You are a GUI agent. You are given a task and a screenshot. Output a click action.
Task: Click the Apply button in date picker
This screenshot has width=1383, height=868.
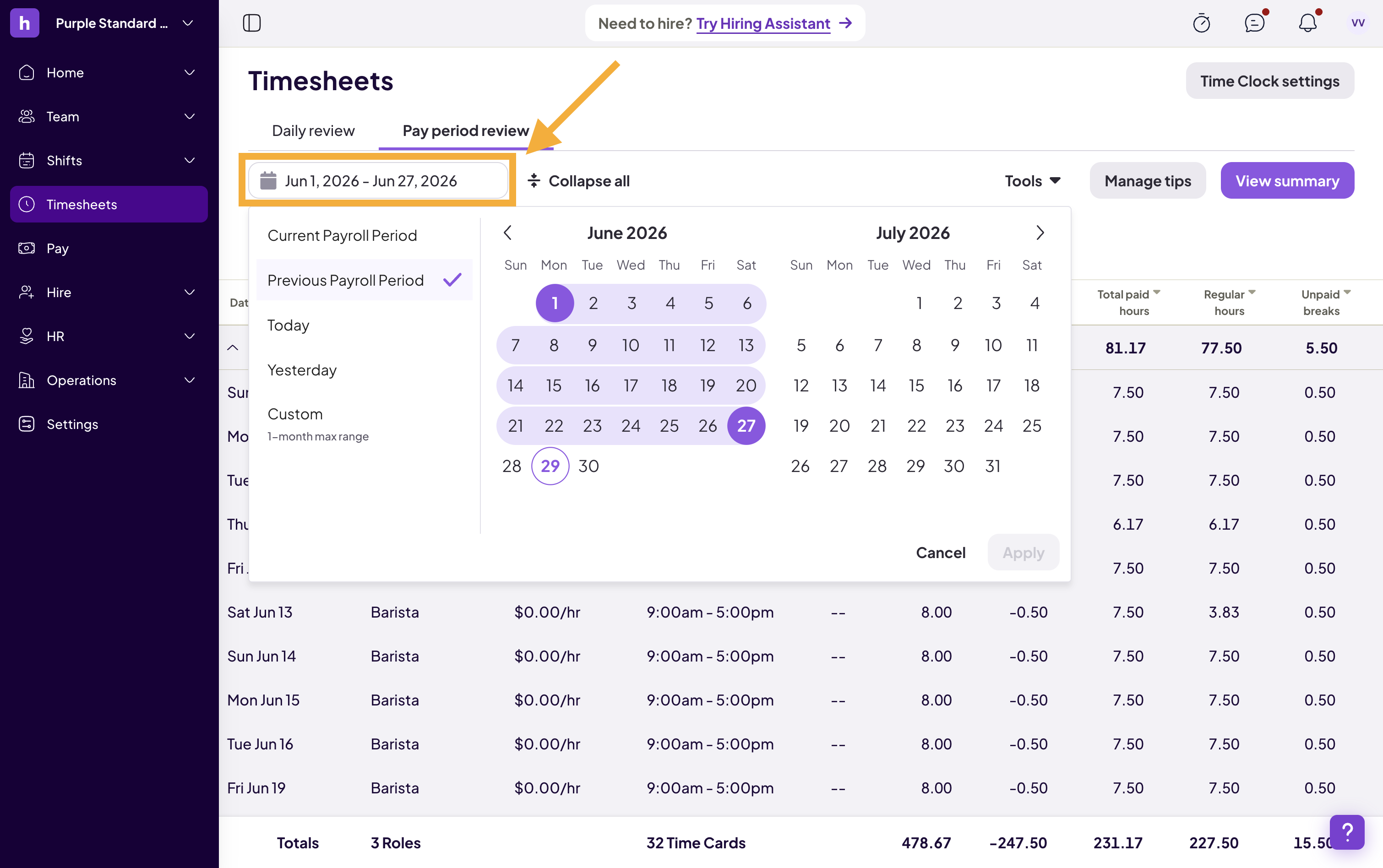point(1023,552)
